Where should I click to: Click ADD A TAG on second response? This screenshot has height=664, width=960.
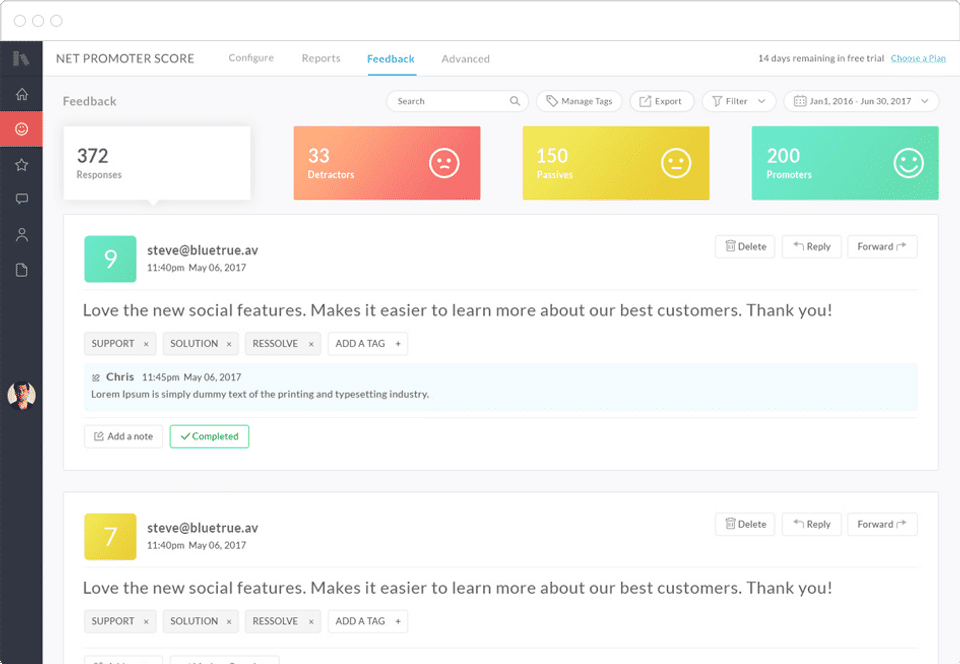point(367,621)
